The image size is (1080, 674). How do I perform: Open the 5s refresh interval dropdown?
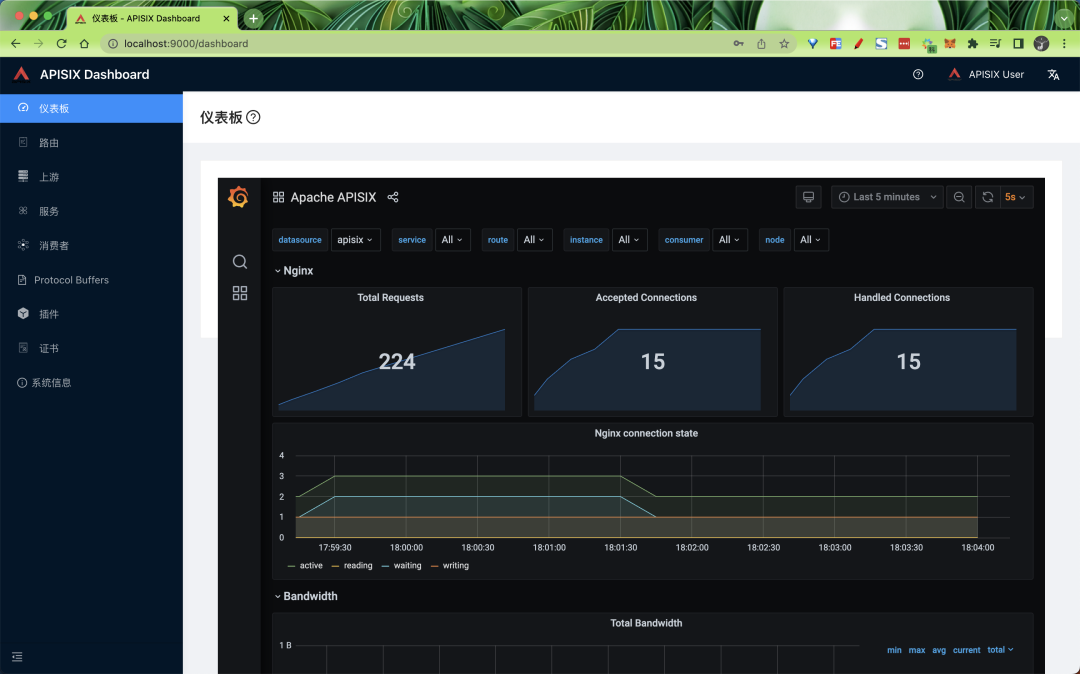point(1016,197)
